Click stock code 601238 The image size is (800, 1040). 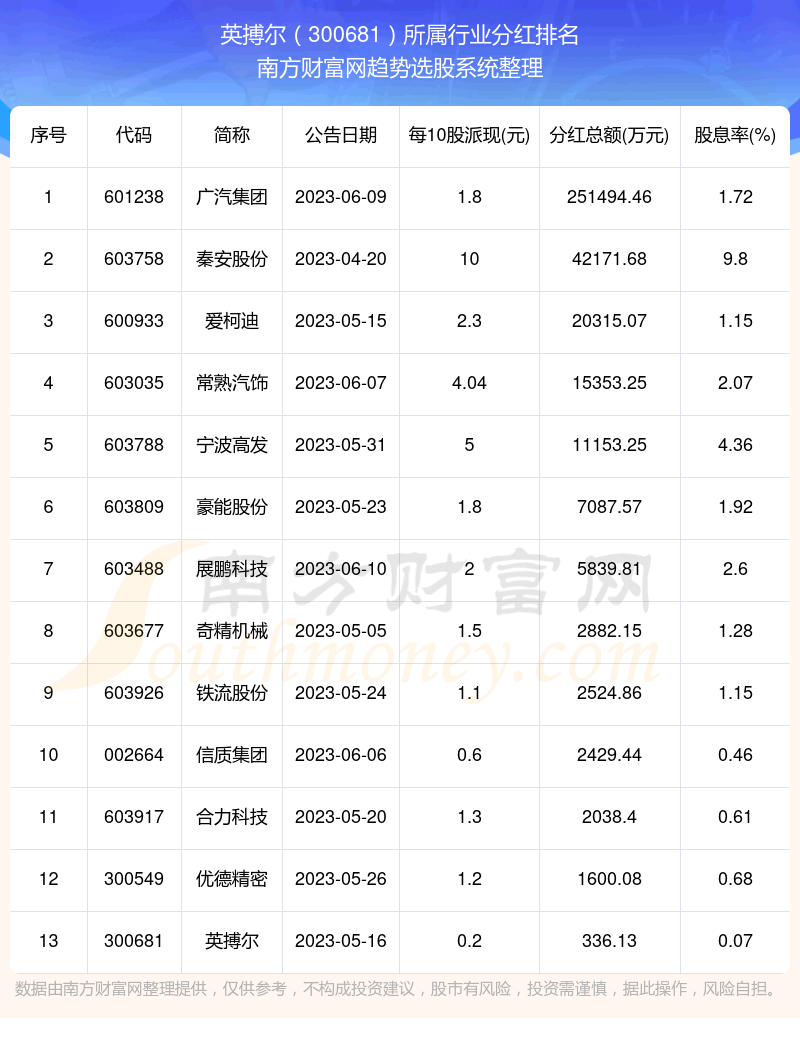(x=133, y=197)
